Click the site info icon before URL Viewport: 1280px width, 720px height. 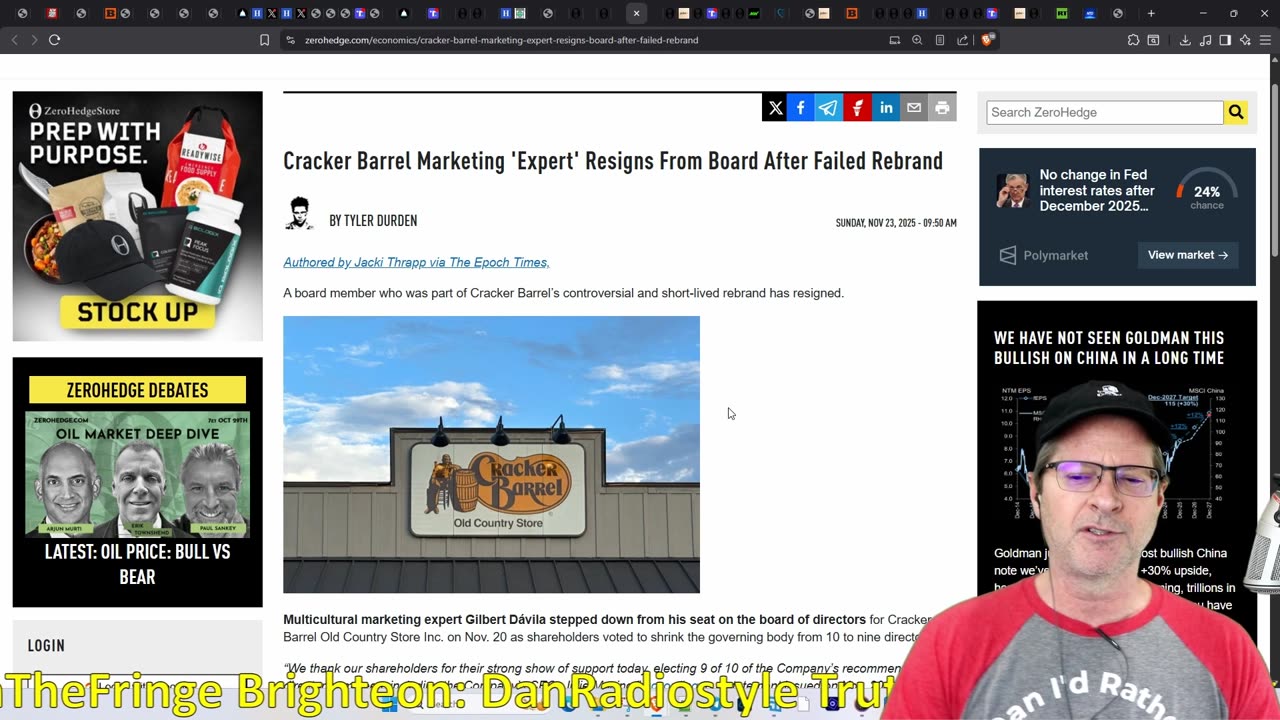(290, 40)
